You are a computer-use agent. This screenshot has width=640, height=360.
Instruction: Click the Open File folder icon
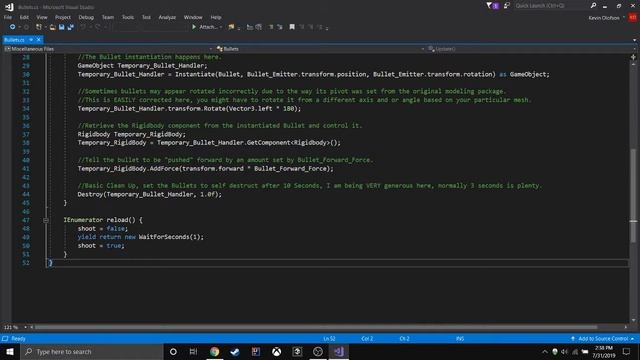52,27
